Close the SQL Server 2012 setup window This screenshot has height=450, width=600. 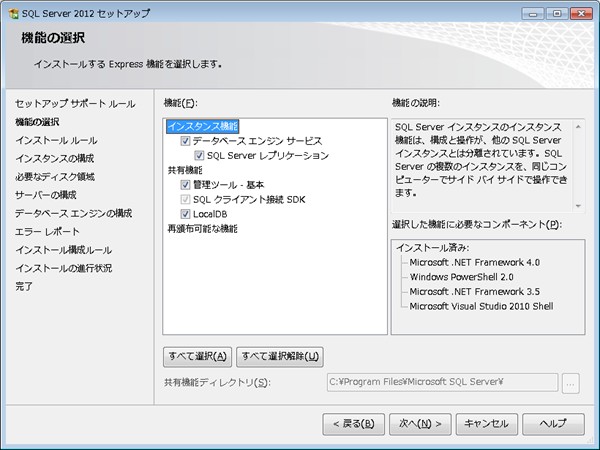tap(581, 14)
